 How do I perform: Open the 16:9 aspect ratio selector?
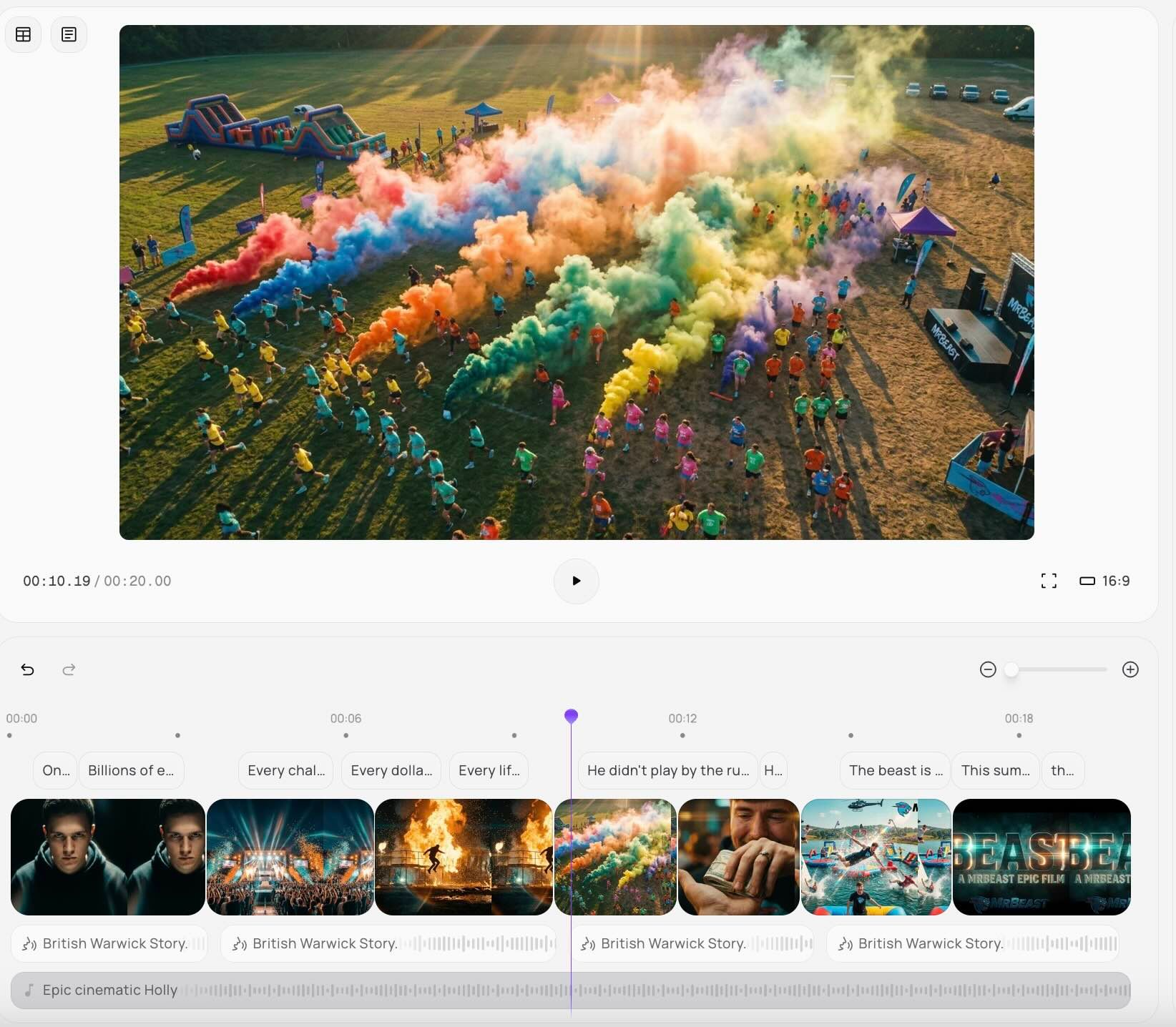click(1104, 581)
